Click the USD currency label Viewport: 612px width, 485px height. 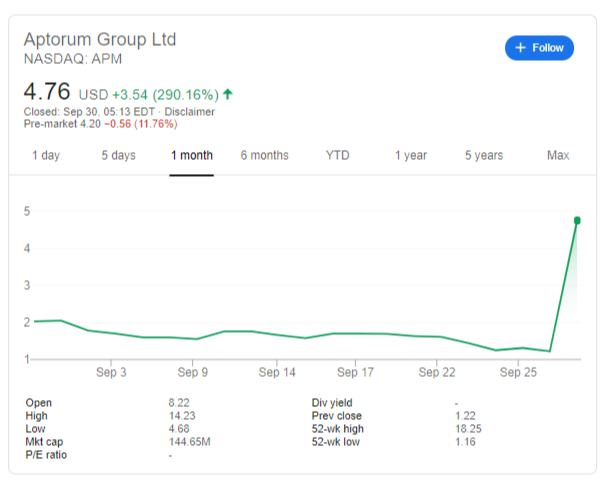click(x=93, y=95)
